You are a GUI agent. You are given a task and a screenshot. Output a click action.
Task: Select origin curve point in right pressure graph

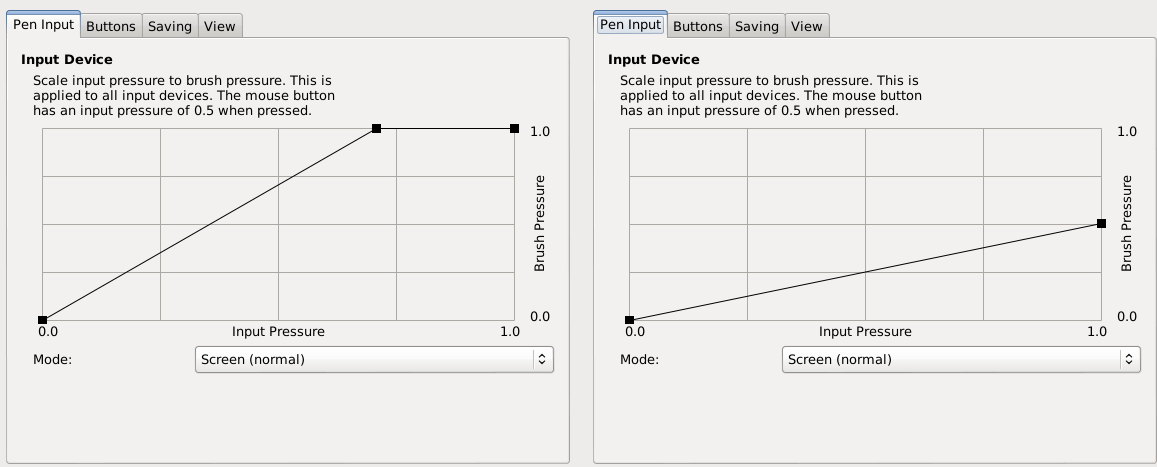[630, 320]
